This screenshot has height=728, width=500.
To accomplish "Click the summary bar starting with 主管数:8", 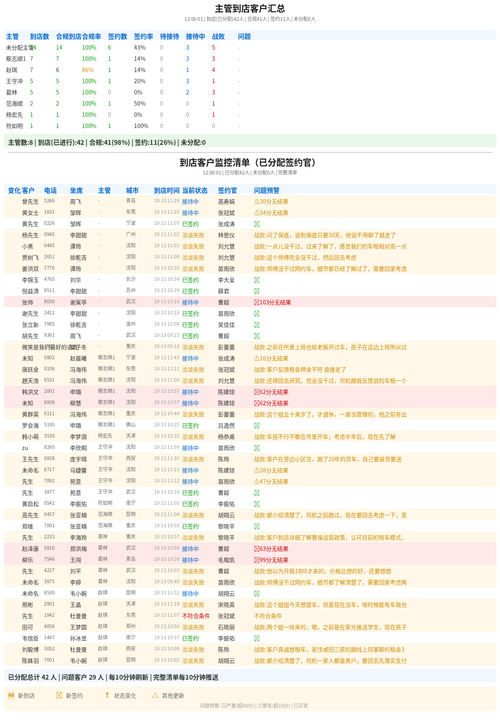I will point(250,142).
